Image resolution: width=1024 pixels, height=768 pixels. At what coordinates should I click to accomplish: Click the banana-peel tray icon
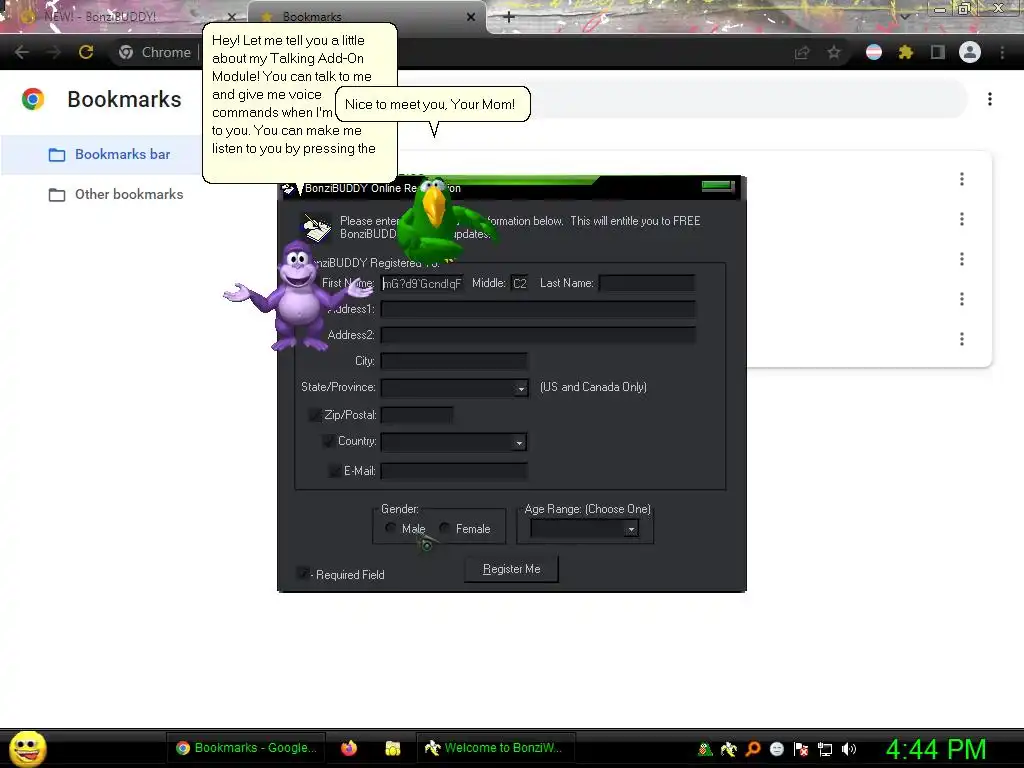pyautogui.click(x=729, y=749)
